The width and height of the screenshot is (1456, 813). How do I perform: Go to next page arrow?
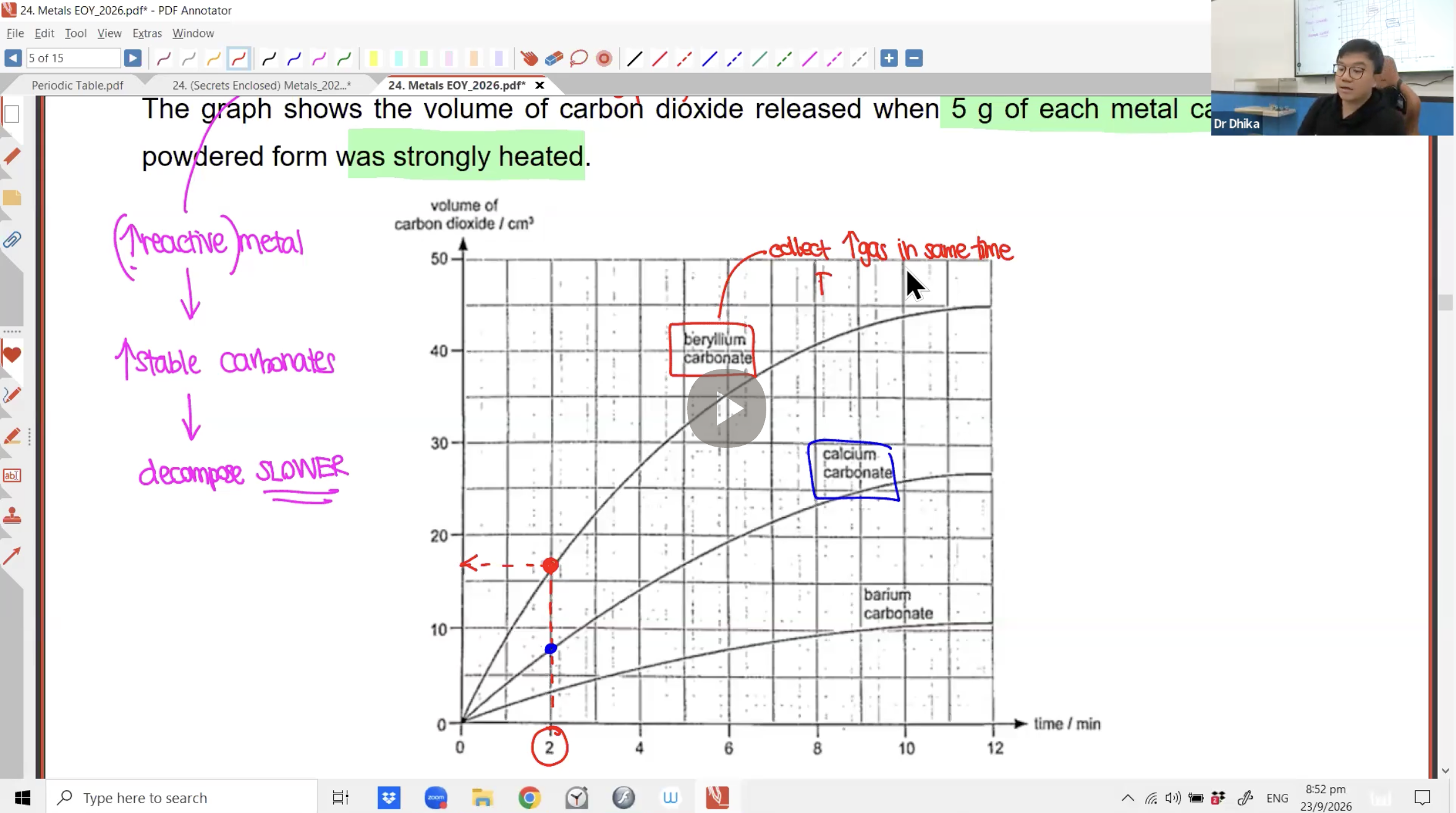coord(132,58)
